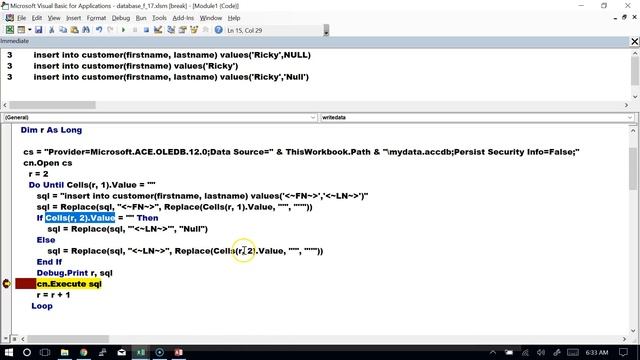Switch to Excel in the taskbar

pos(141,352)
